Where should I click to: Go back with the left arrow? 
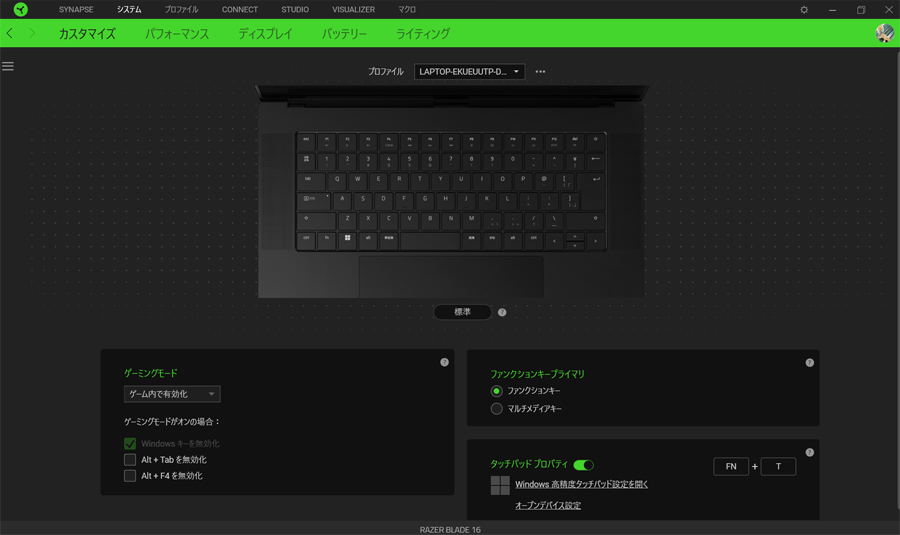(x=10, y=33)
